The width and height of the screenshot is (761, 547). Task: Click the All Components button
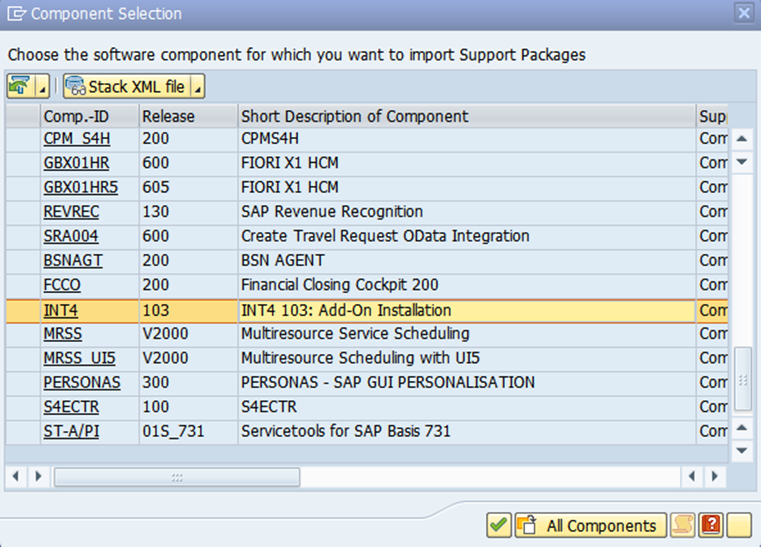click(x=590, y=525)
